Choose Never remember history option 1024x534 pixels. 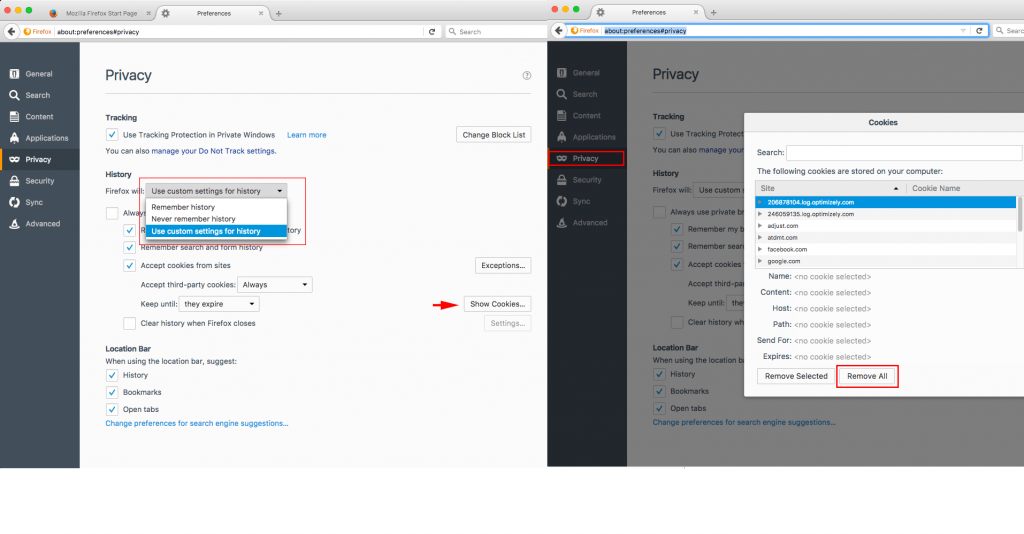216,219
